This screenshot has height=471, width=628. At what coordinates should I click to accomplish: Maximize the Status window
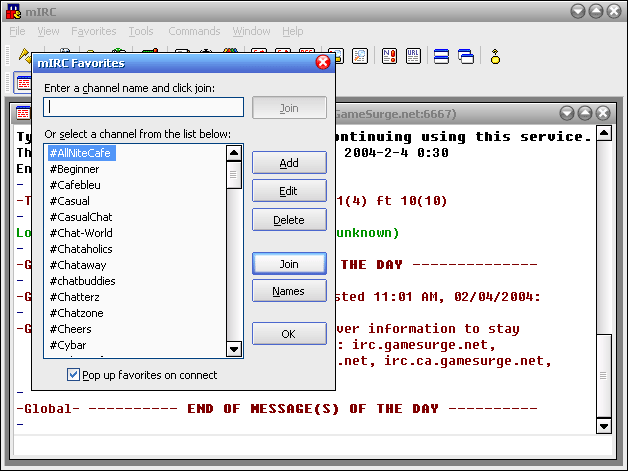pos(585,113)
